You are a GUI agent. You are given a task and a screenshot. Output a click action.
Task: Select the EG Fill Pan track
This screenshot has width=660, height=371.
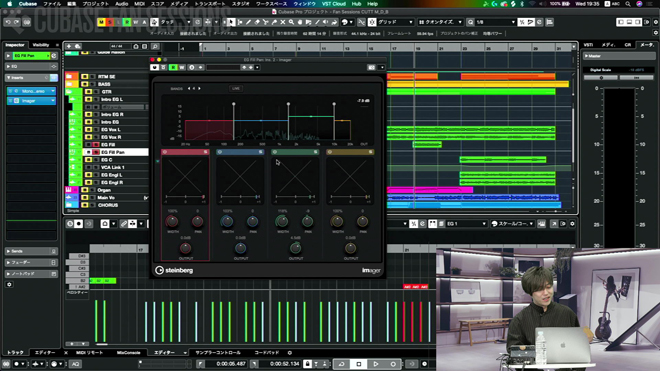point(113,152)
